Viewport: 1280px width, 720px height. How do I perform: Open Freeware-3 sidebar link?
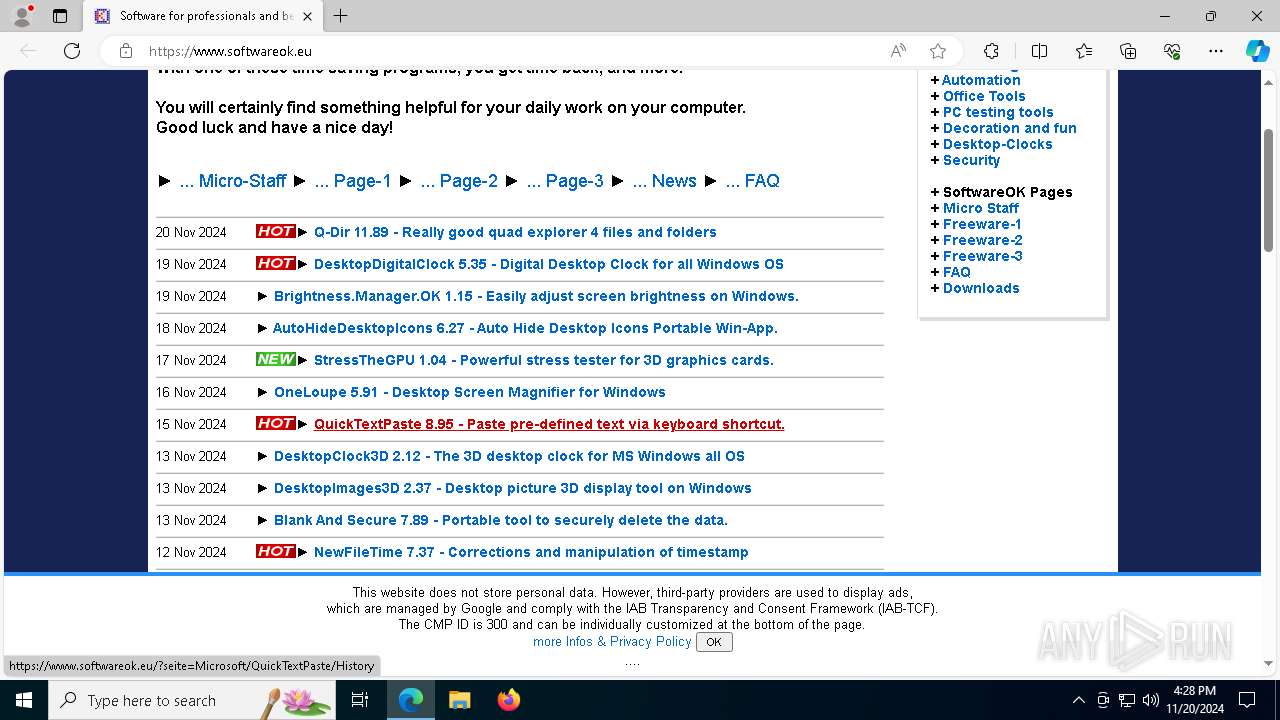(983, 256)
